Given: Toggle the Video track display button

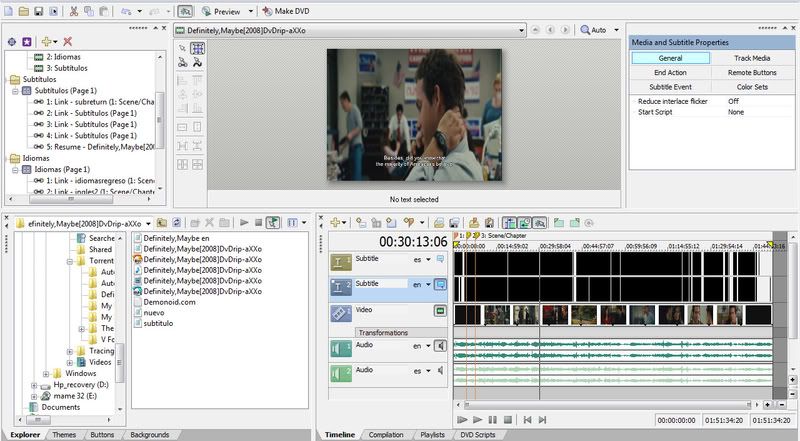Looking at the screenshot, I should [x=440, y=310].
